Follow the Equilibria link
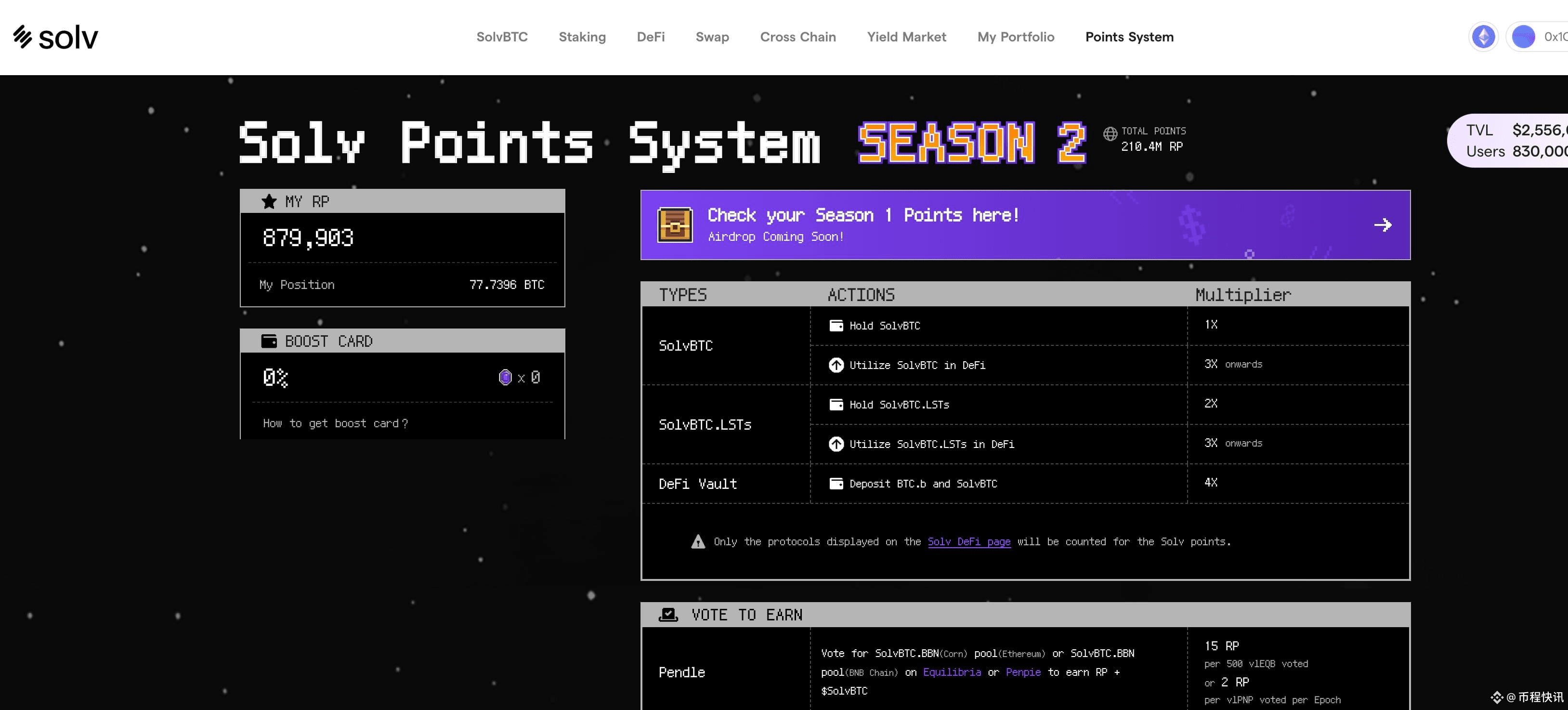Screen dimensions: 1568x710 (952, 672)
